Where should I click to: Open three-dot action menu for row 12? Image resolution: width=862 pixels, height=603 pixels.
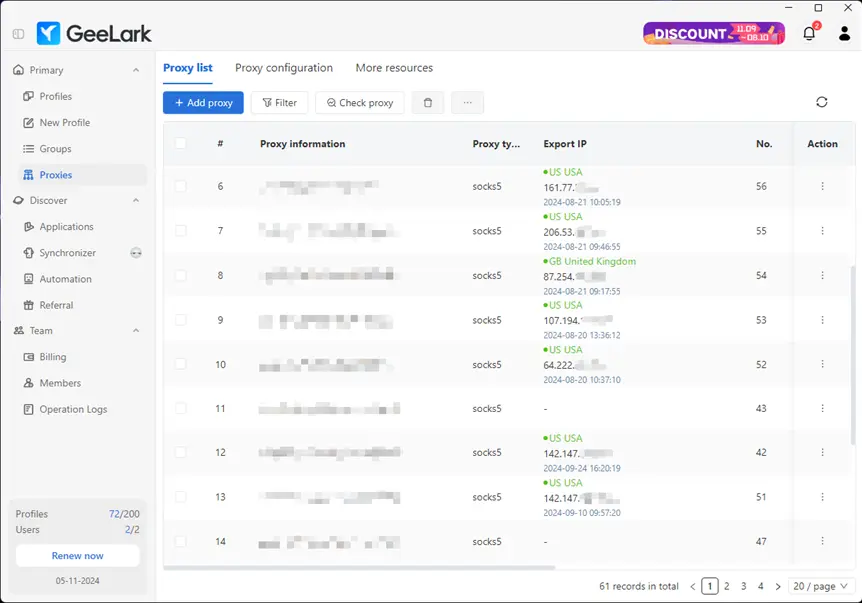[x=822, y=452]
